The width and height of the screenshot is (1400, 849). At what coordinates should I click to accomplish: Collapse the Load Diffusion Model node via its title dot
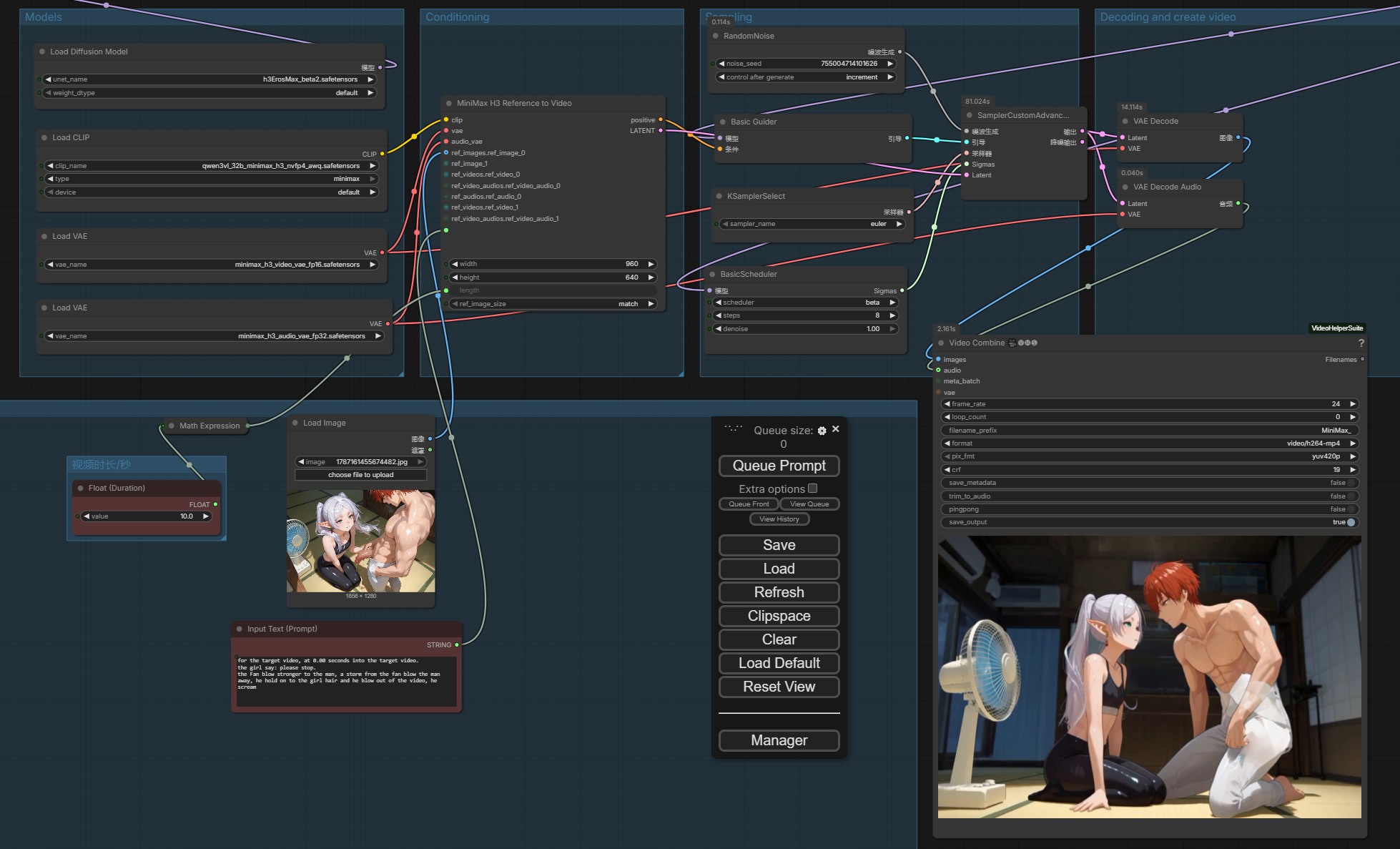pyautogui.click(x=42, y=51)
